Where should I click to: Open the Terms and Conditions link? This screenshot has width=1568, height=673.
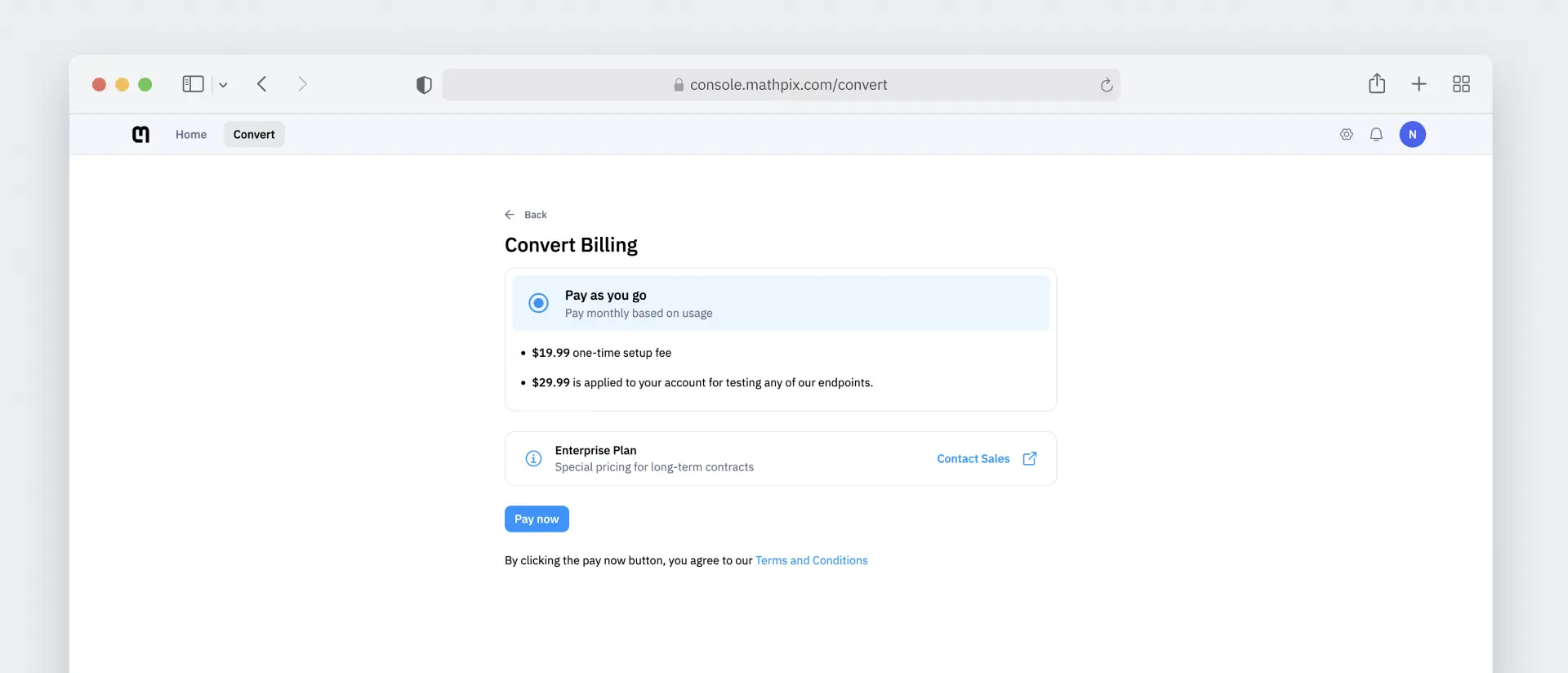click(811, 560)
